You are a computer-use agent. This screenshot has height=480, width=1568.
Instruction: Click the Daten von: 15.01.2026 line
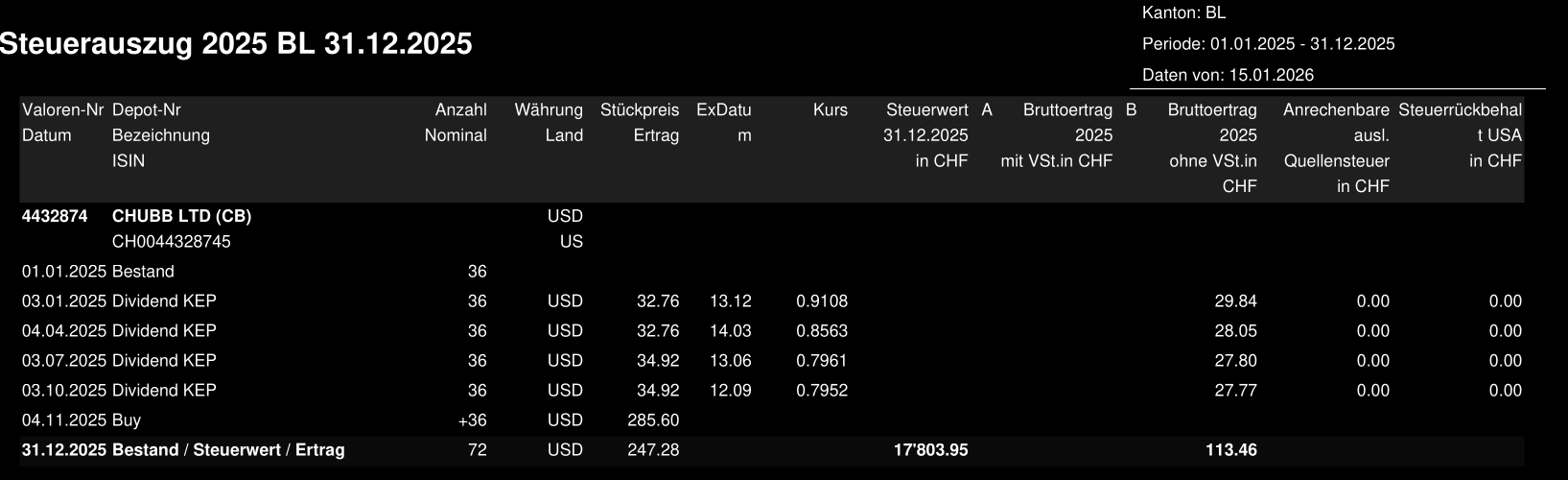[1228, 75]
